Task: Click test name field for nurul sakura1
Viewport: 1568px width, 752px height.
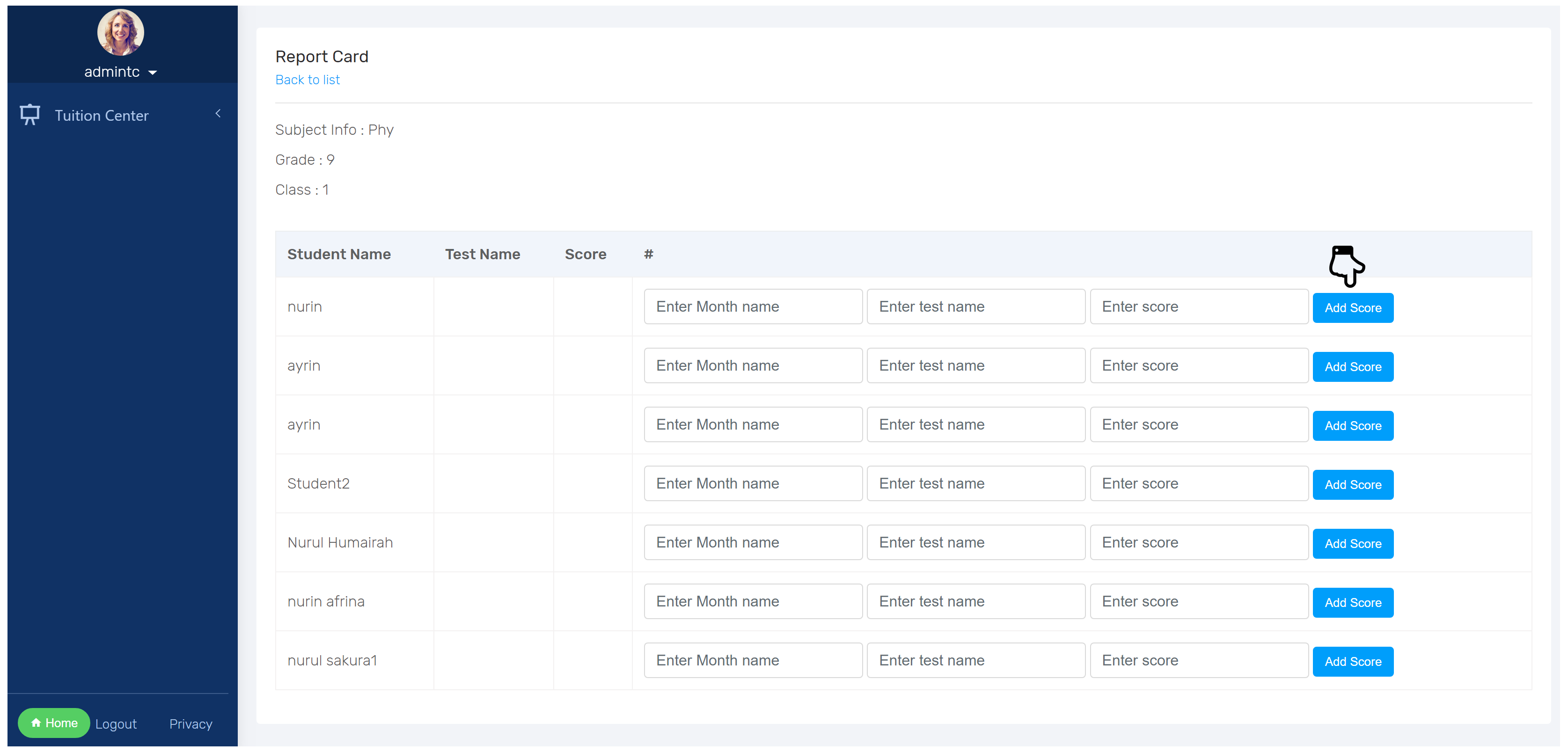Action: (x=976, y=661)
